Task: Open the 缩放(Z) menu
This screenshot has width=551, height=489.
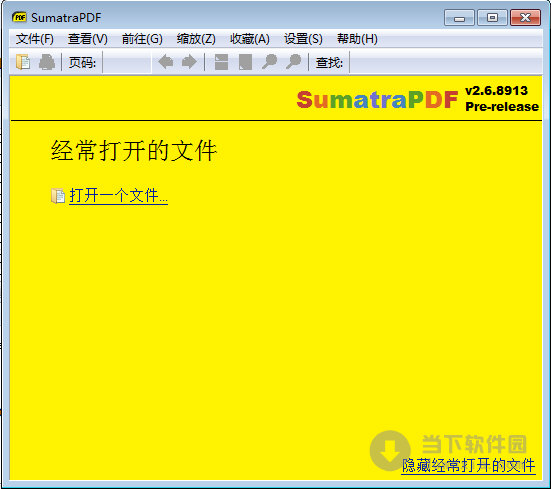Action: [x=196, y=39]
